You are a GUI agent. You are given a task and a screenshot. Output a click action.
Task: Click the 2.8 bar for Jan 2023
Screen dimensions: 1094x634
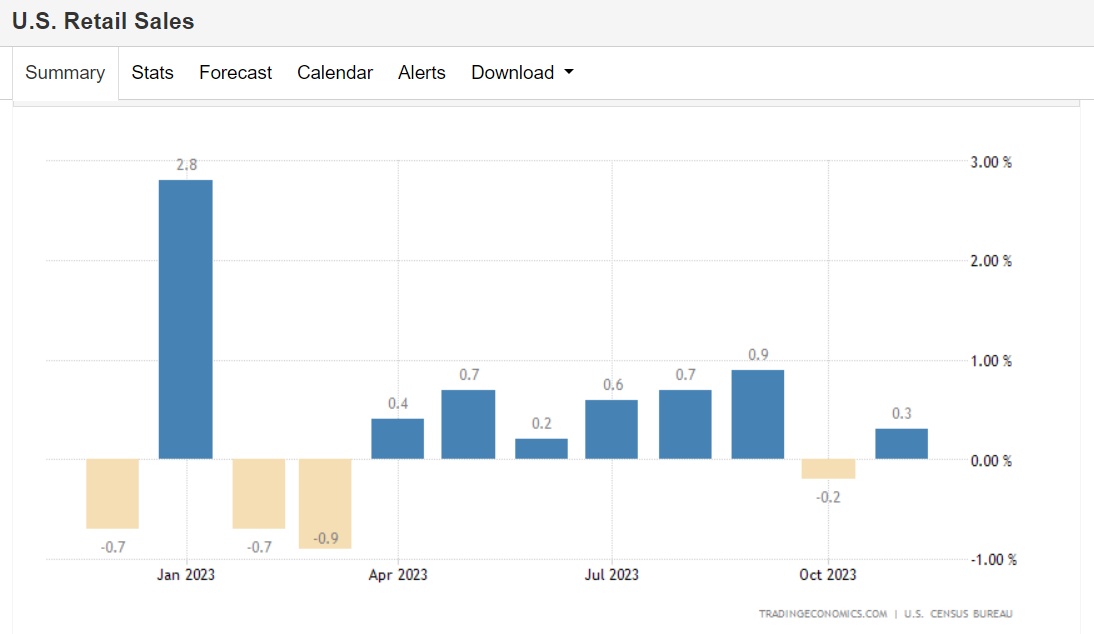coord(186,320)
